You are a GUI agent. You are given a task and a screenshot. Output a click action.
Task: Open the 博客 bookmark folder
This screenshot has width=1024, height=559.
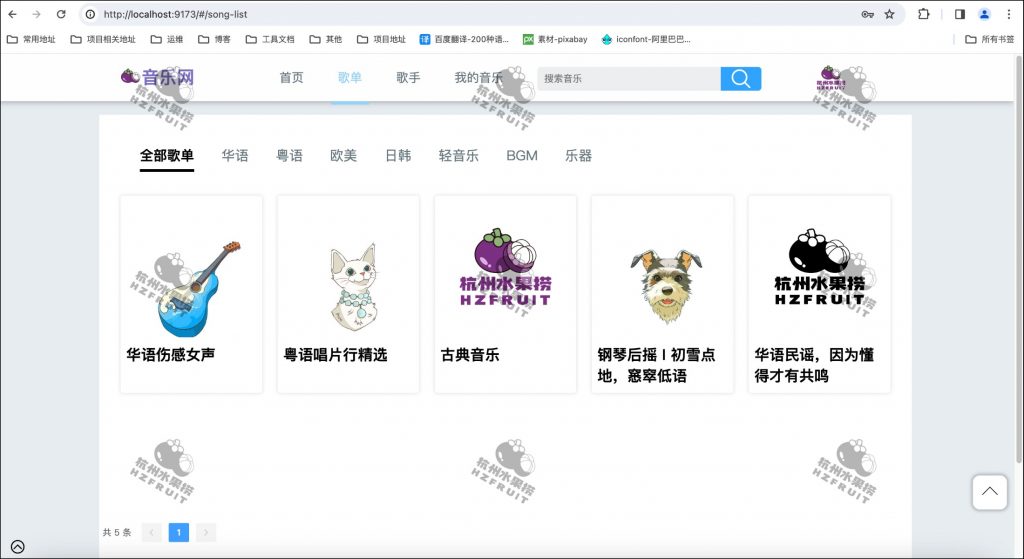tap(215, 39)
